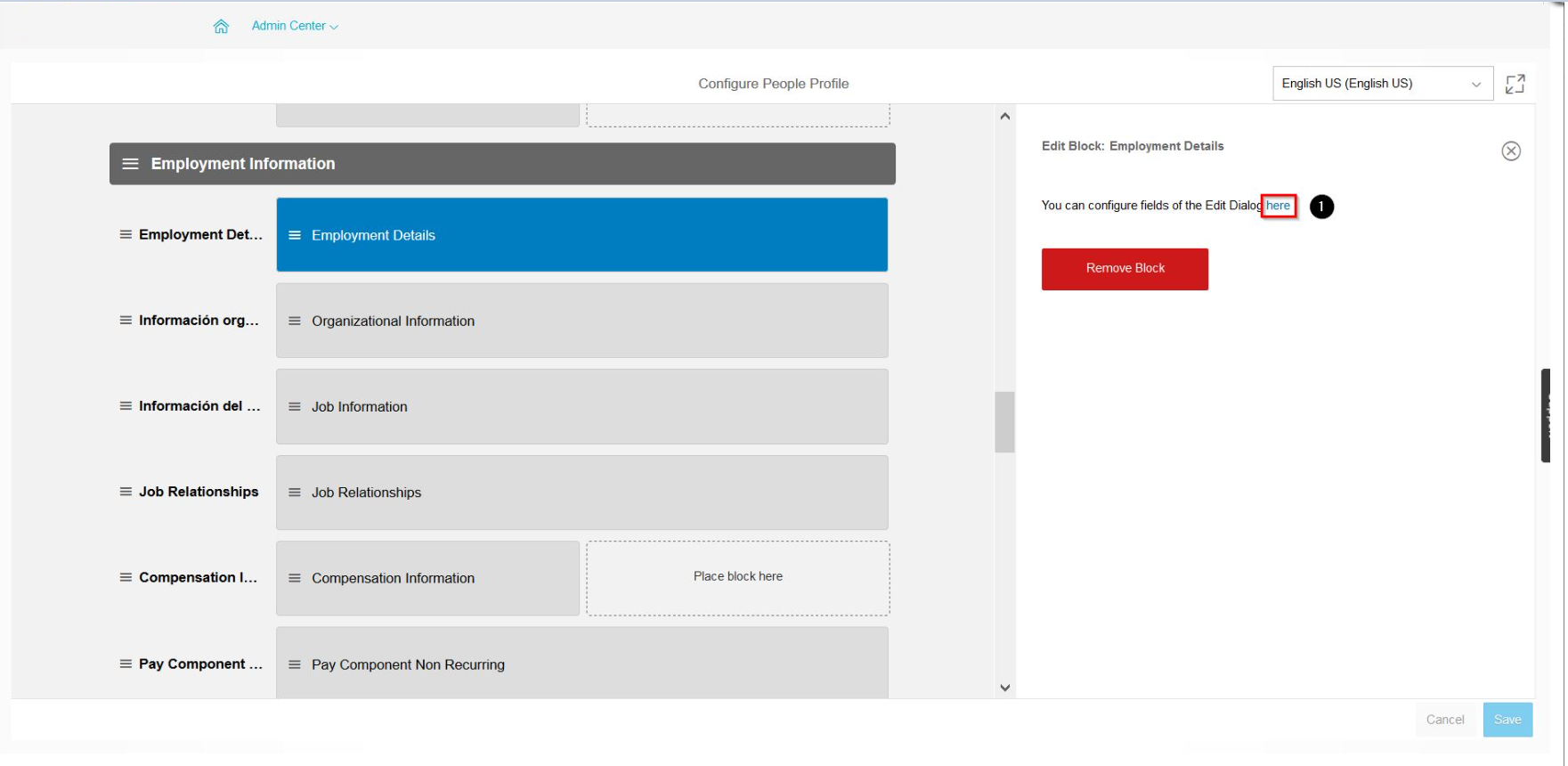Click drag handle inside Job Relationships block
This screenshot has height=766, width=1568.
tap(295, 493)
